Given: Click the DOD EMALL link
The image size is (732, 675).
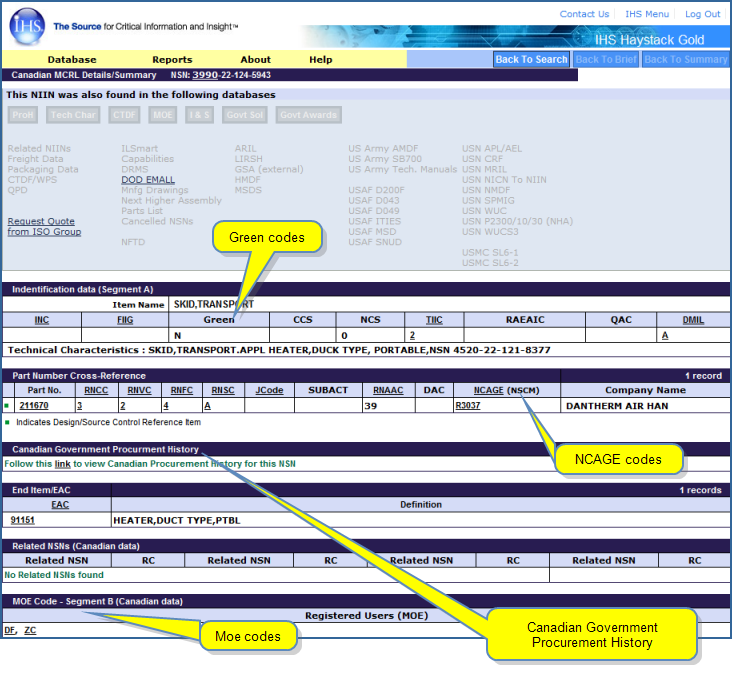Looking at the screenshot, I should [148, 180].
